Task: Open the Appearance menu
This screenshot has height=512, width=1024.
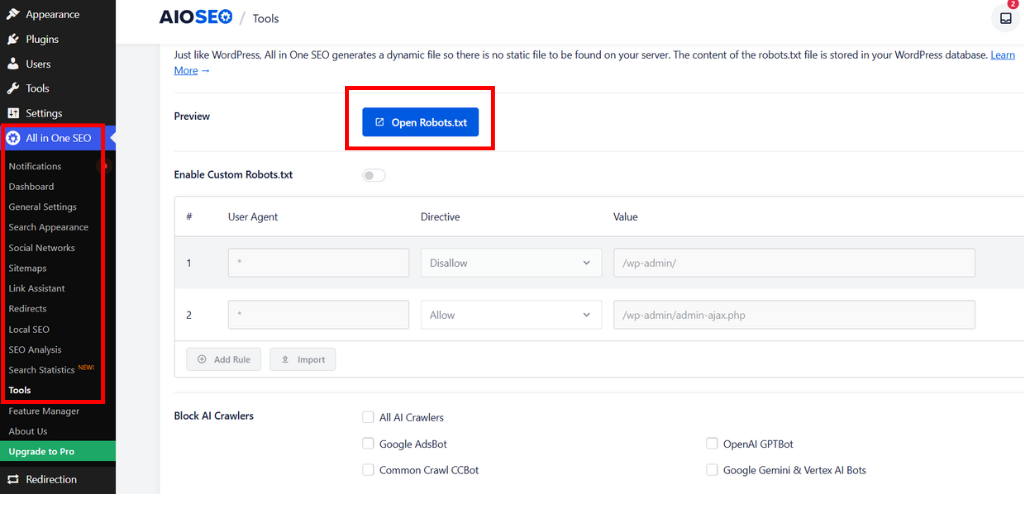Action: [52, 14]
